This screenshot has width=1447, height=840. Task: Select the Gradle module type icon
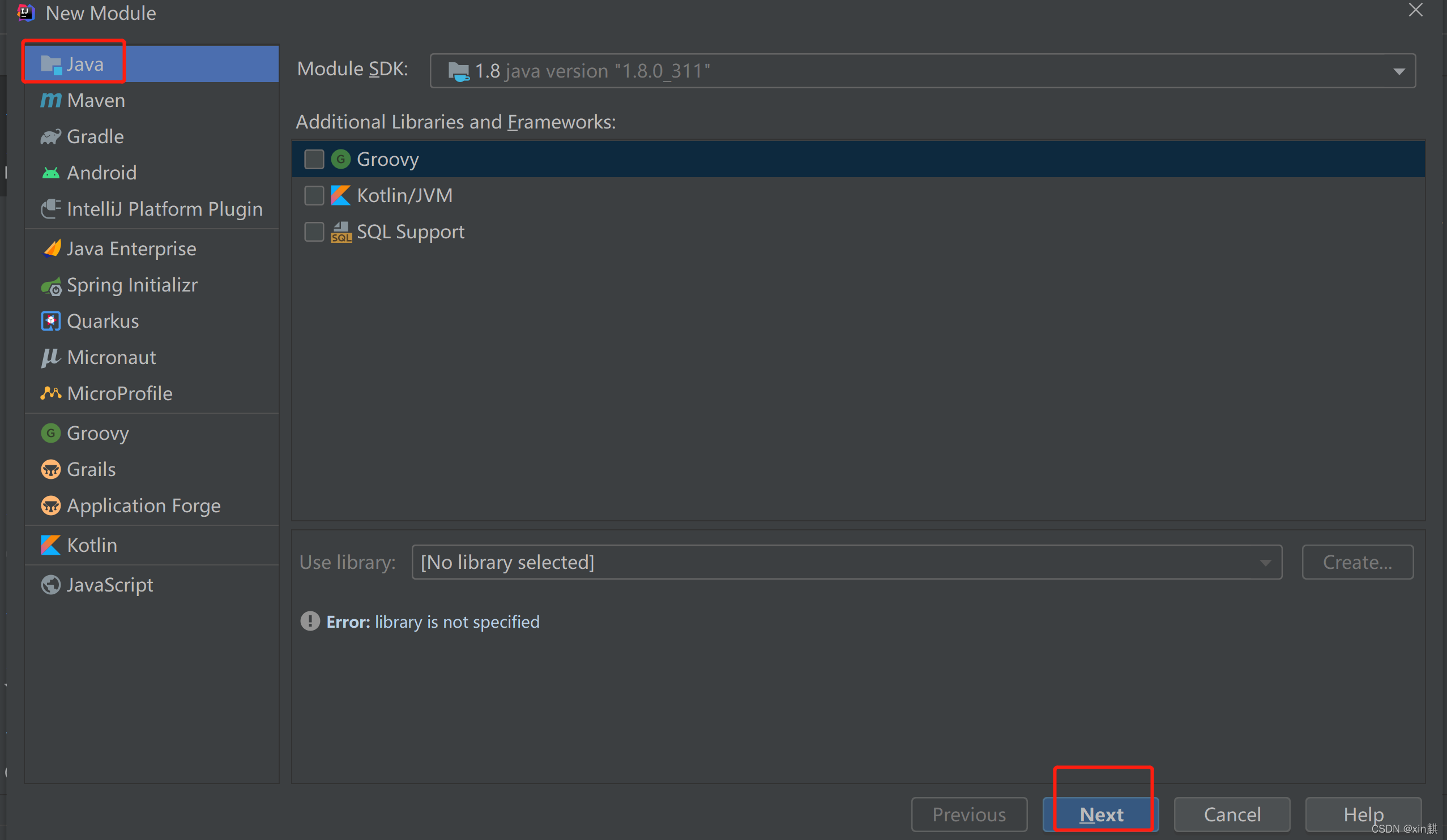tap(50, 136)
